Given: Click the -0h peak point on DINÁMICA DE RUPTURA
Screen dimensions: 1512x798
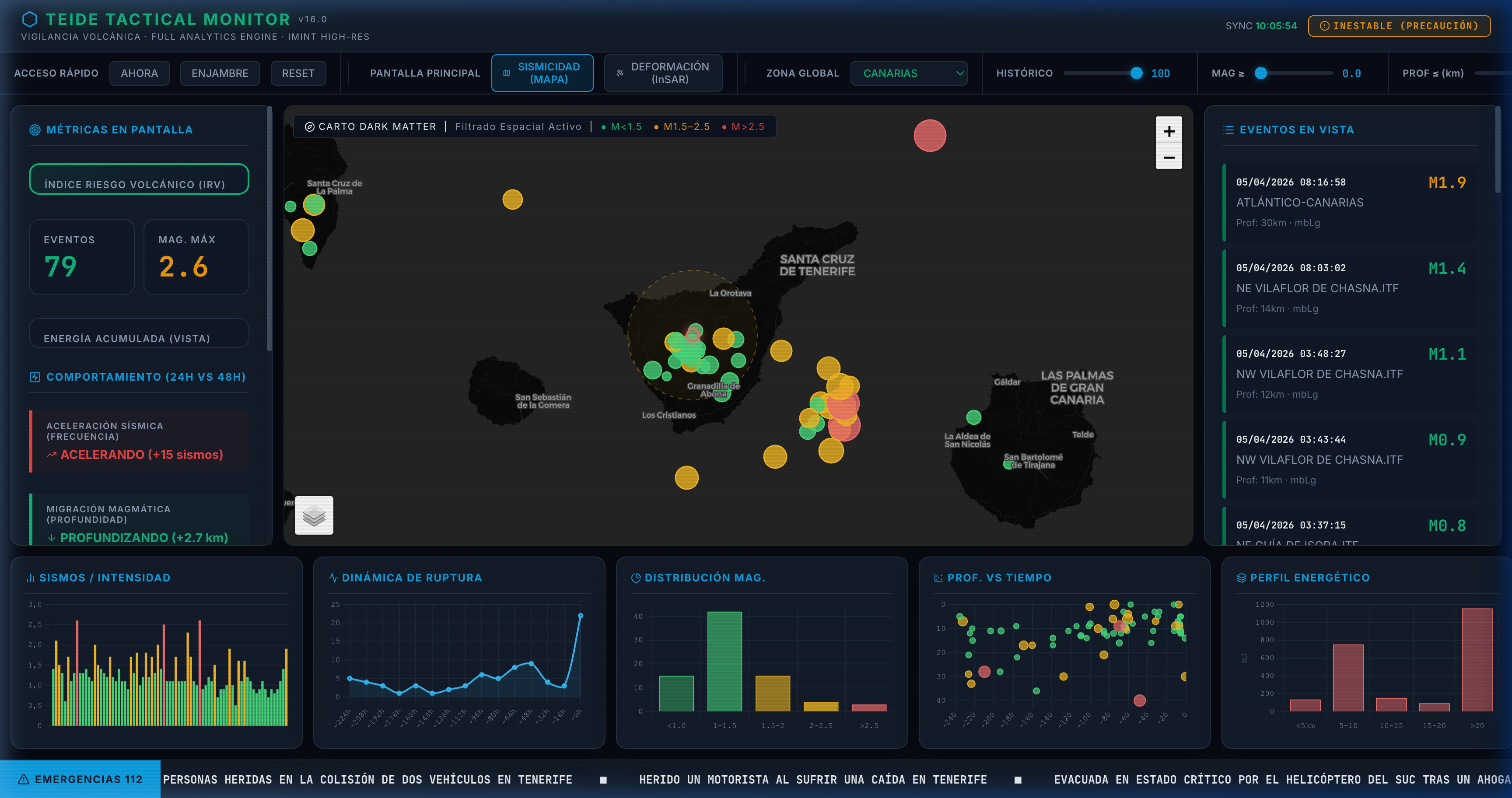Looking at the screenshot, I should pos(581,616).
